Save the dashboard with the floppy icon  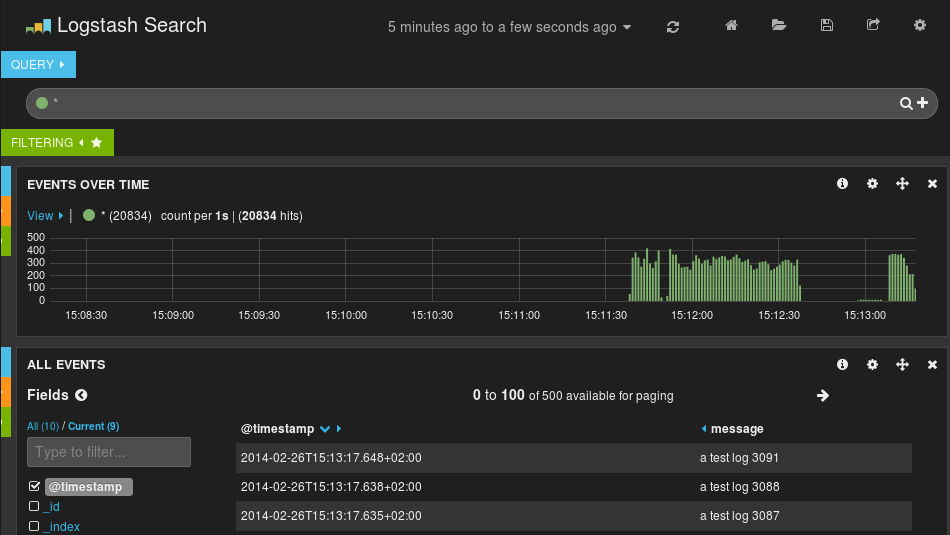[826, 25]
